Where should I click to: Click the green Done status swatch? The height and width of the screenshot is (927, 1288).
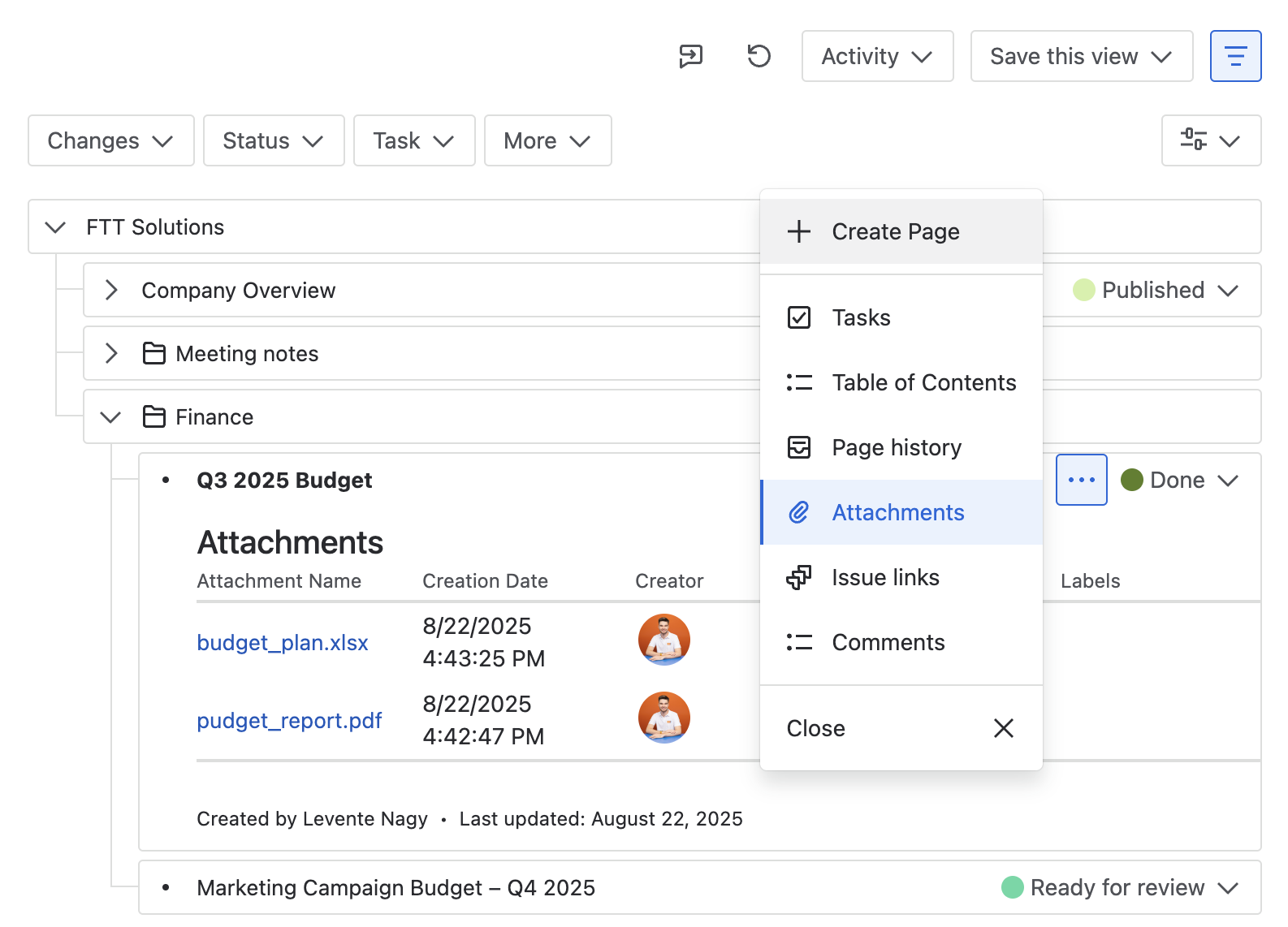1131,480
